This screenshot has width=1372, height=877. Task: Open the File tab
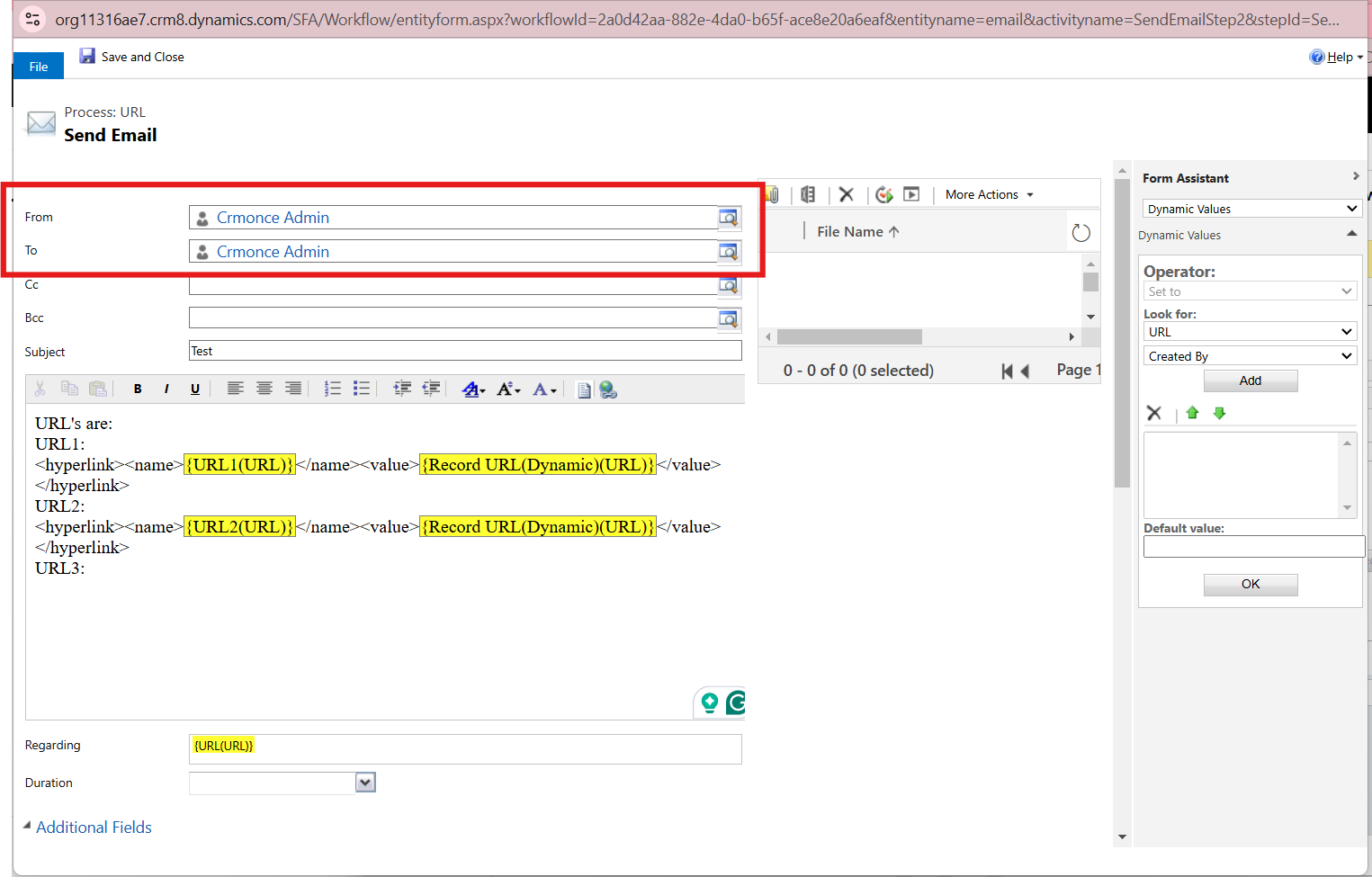coord(39,67)
